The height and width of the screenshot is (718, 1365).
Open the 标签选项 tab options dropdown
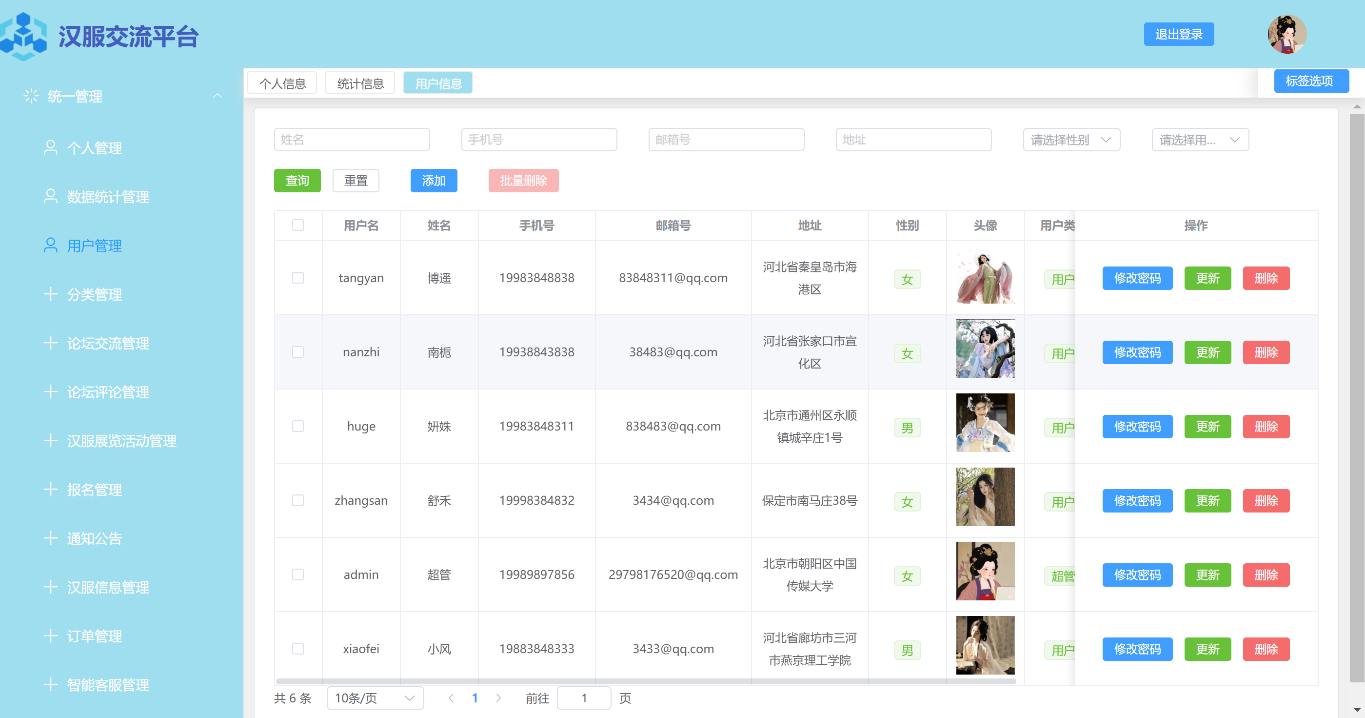pyautogui.click(x=1311, y=81)
